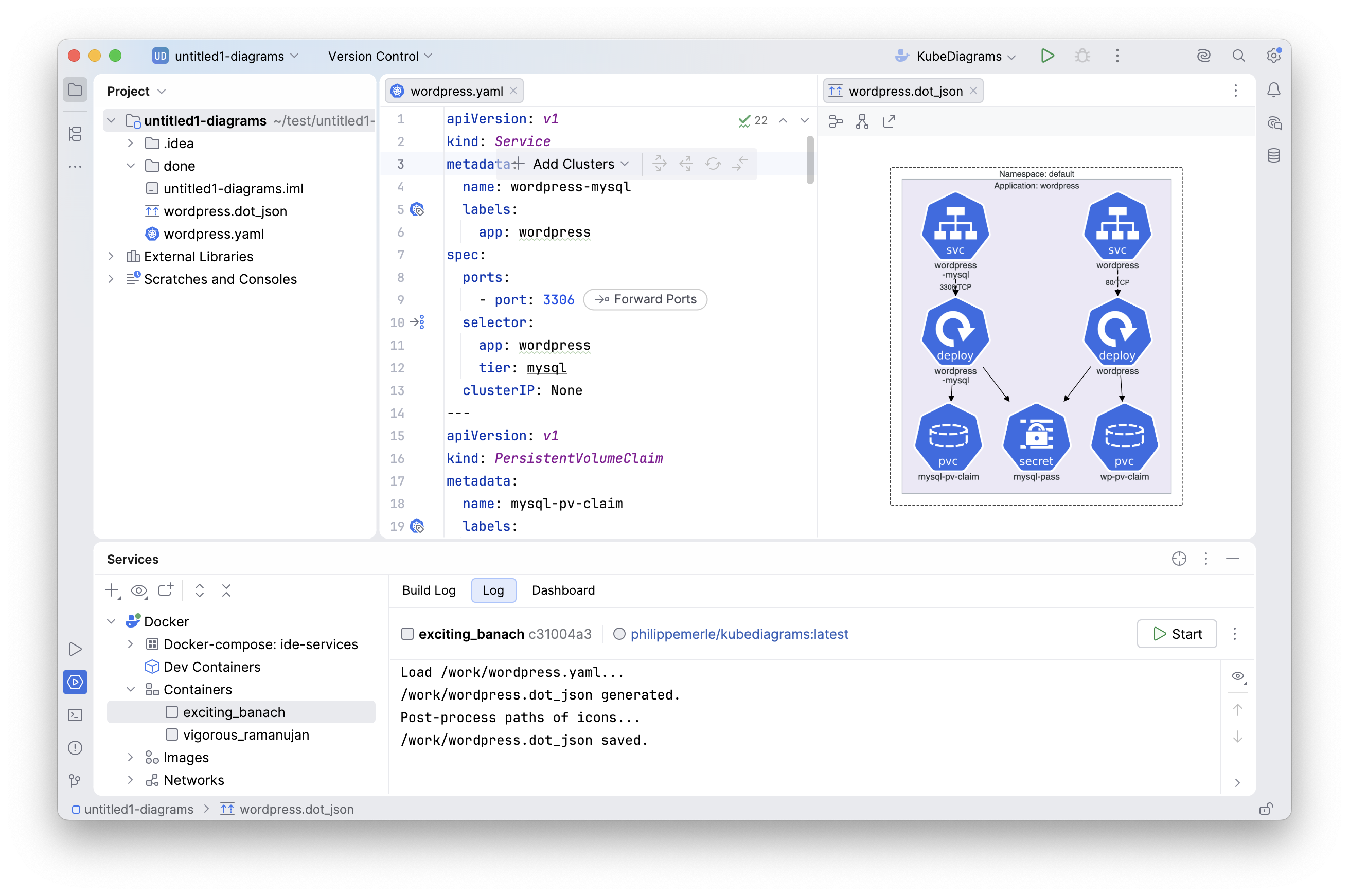Image resolution: width=1349 pixels, height=896 pixels.
Task: Collapse all services icon
Action: point(226,590)
